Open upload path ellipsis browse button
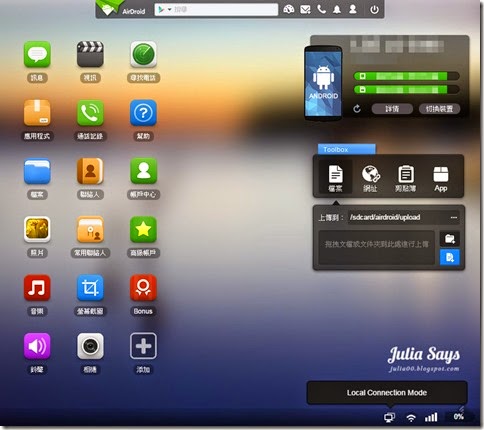The image size is (484, 430). pos(454,217)
